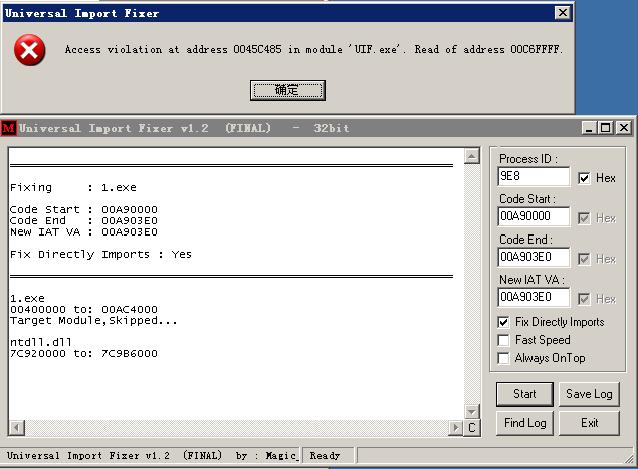Click the 'Target Module,Skipped...' log line
Screen dimensions: 638x469
point(94,321)
